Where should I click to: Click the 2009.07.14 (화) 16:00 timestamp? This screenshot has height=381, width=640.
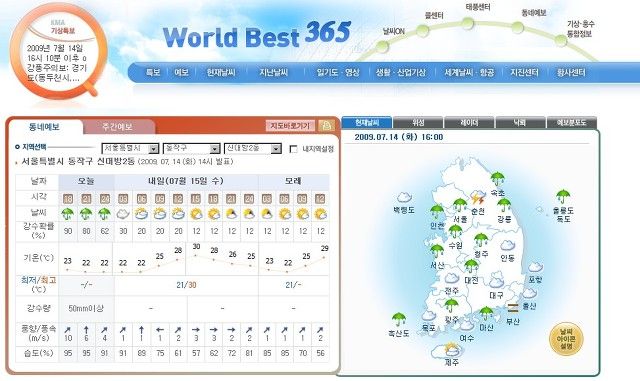[x=399, y=137]
